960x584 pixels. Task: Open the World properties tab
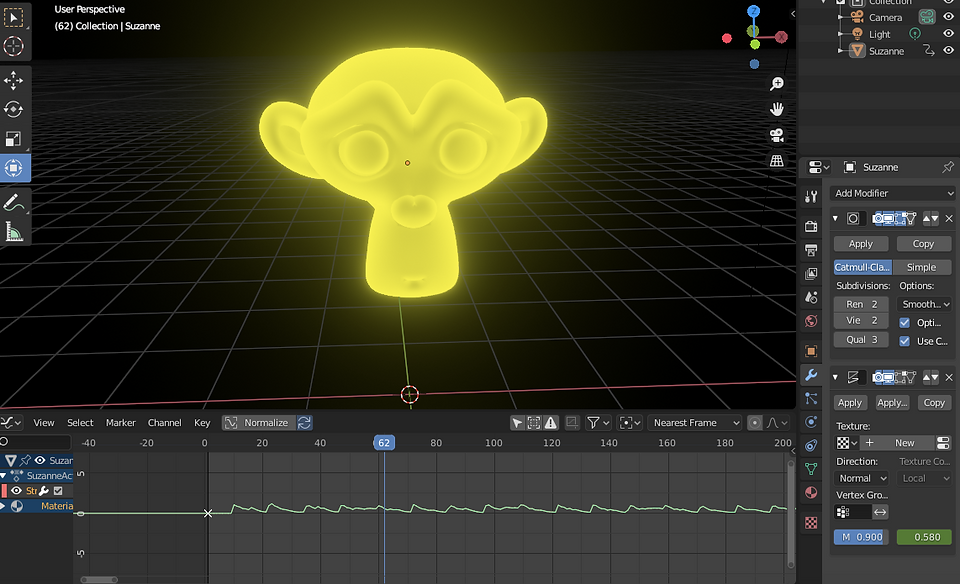click(x=811, y=321)
